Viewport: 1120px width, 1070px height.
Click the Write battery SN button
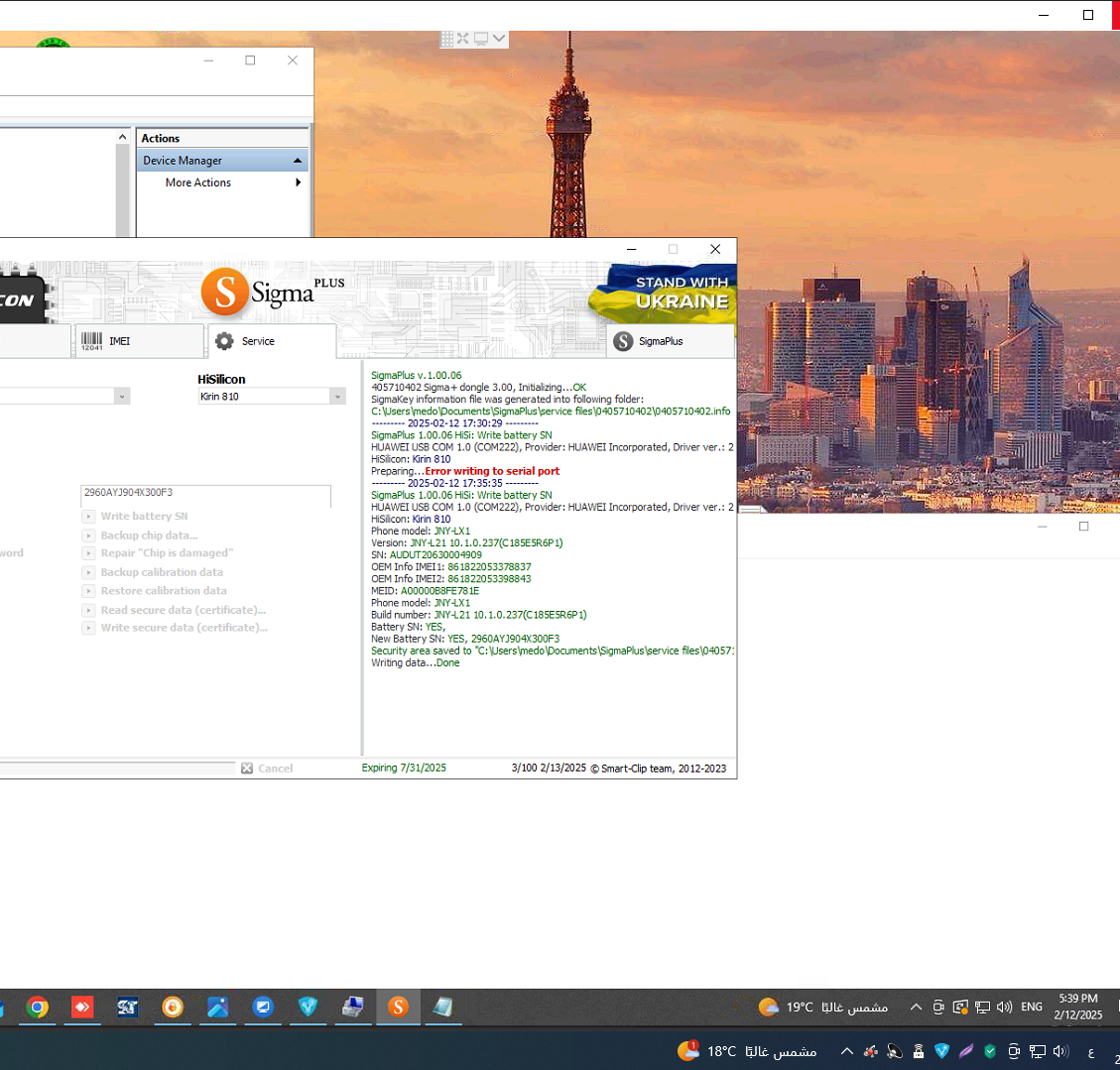(136, 516)
